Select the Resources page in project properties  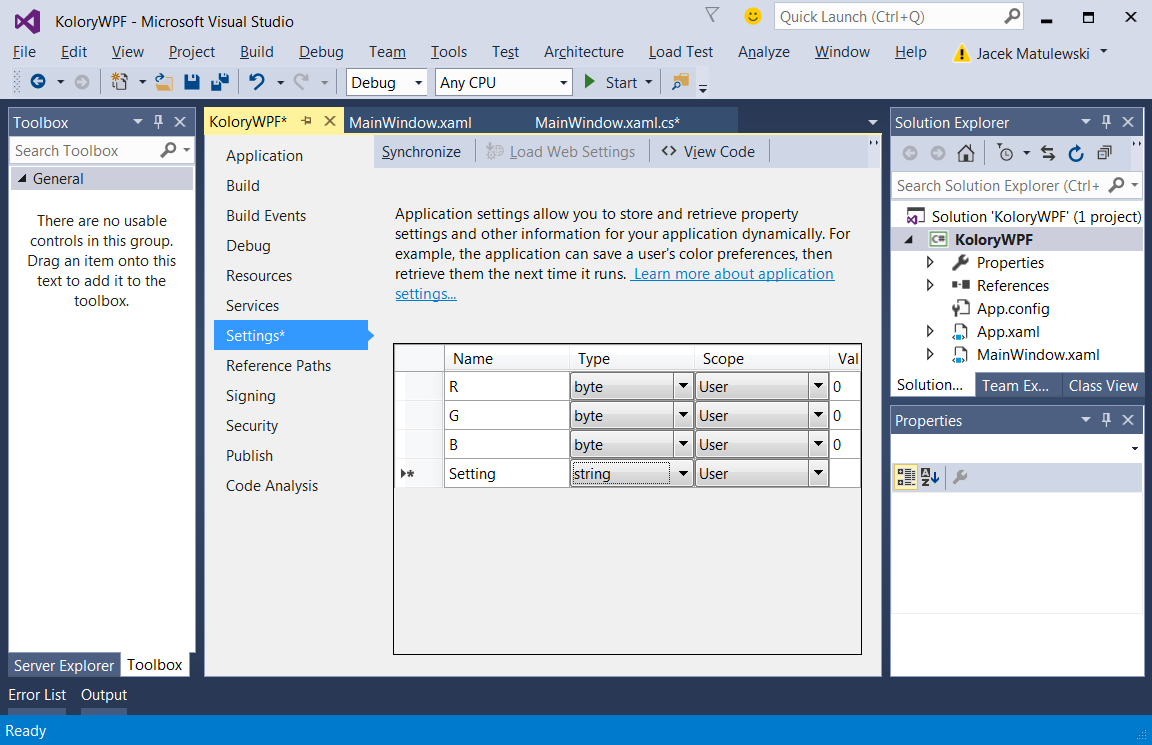tap(259, 276)
